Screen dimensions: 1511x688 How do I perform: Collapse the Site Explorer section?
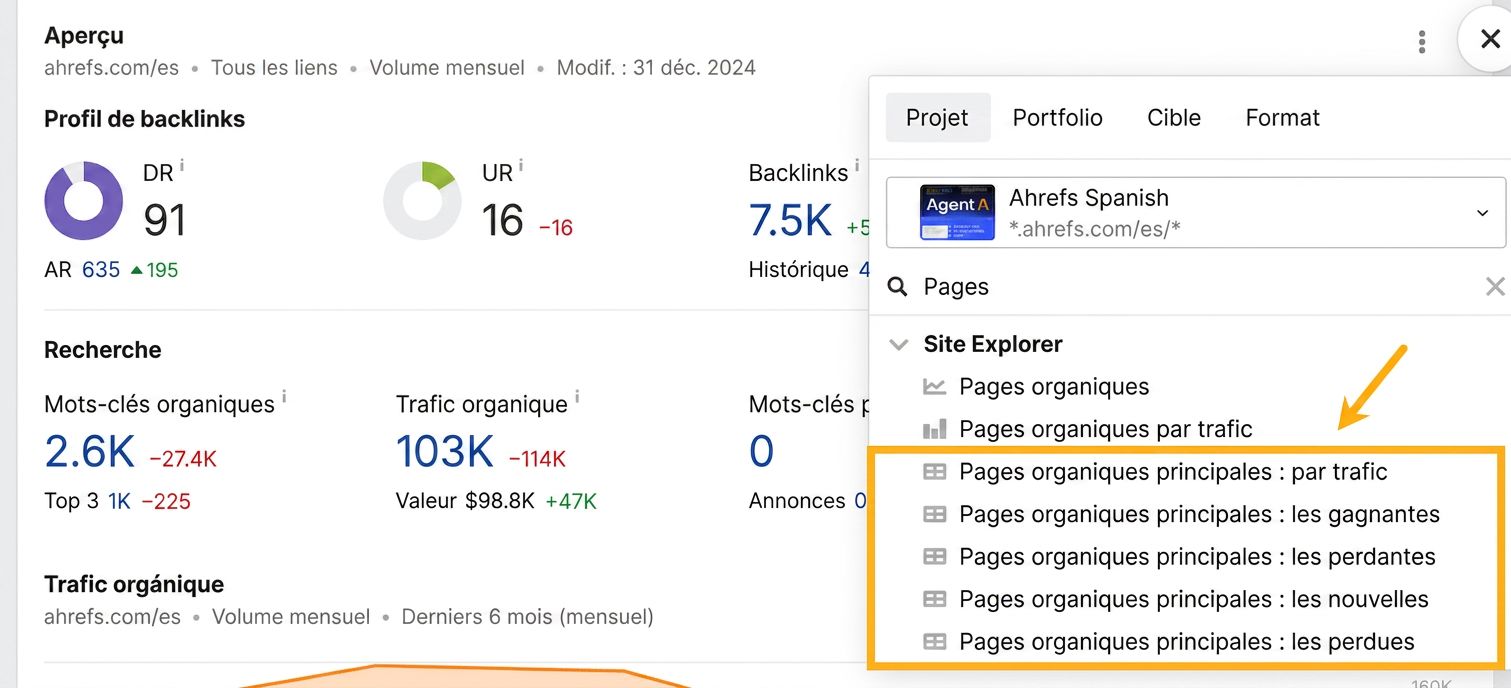pos(898,345)
